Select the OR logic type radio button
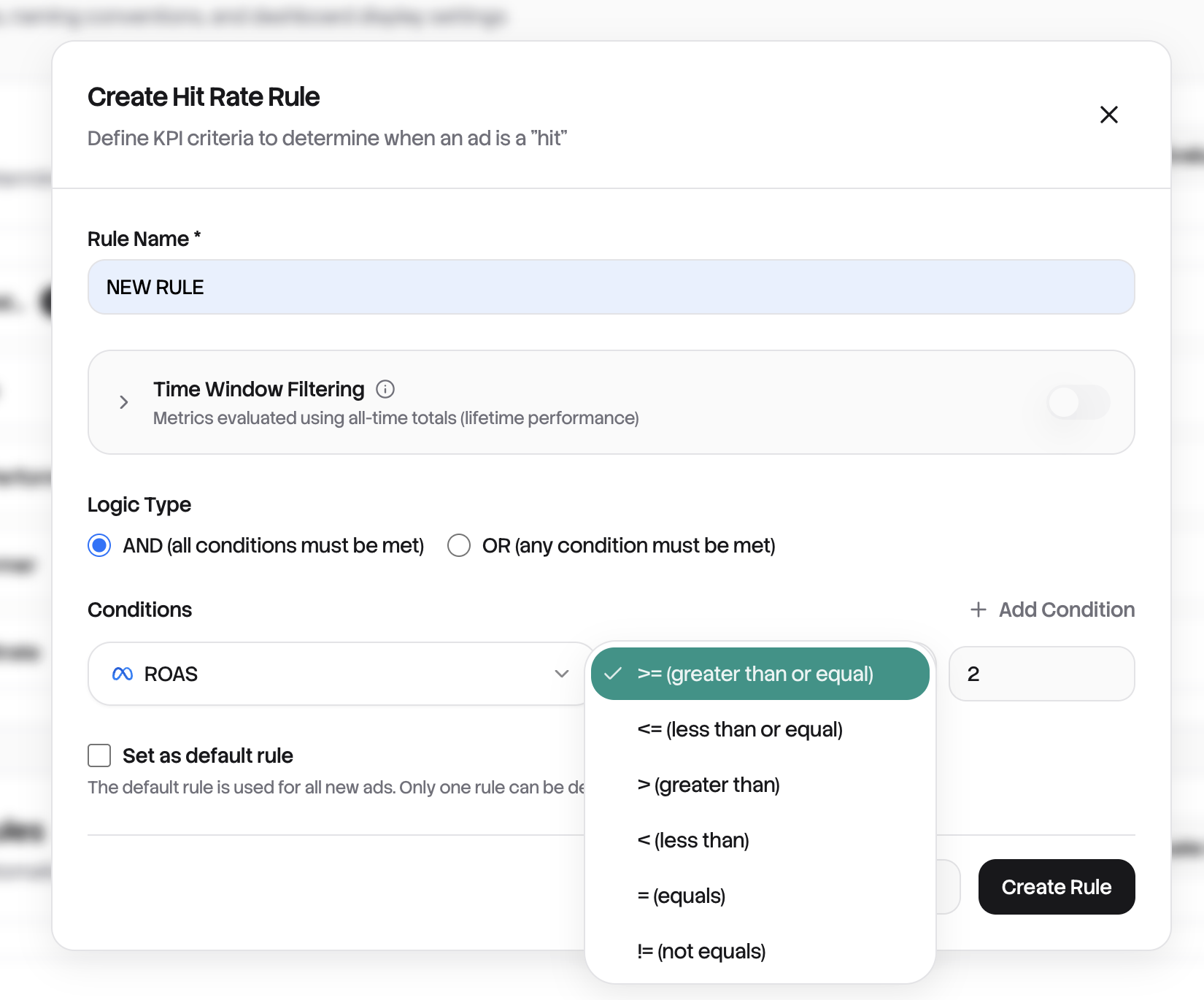1204x1000 pixels. [x=459, y=545]
